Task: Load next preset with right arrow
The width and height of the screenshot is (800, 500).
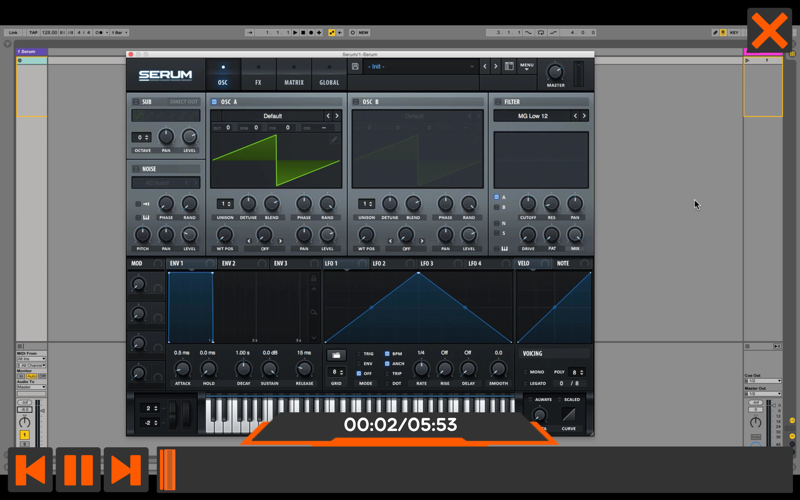Action: pyautogui.click(x=495, y=66)
